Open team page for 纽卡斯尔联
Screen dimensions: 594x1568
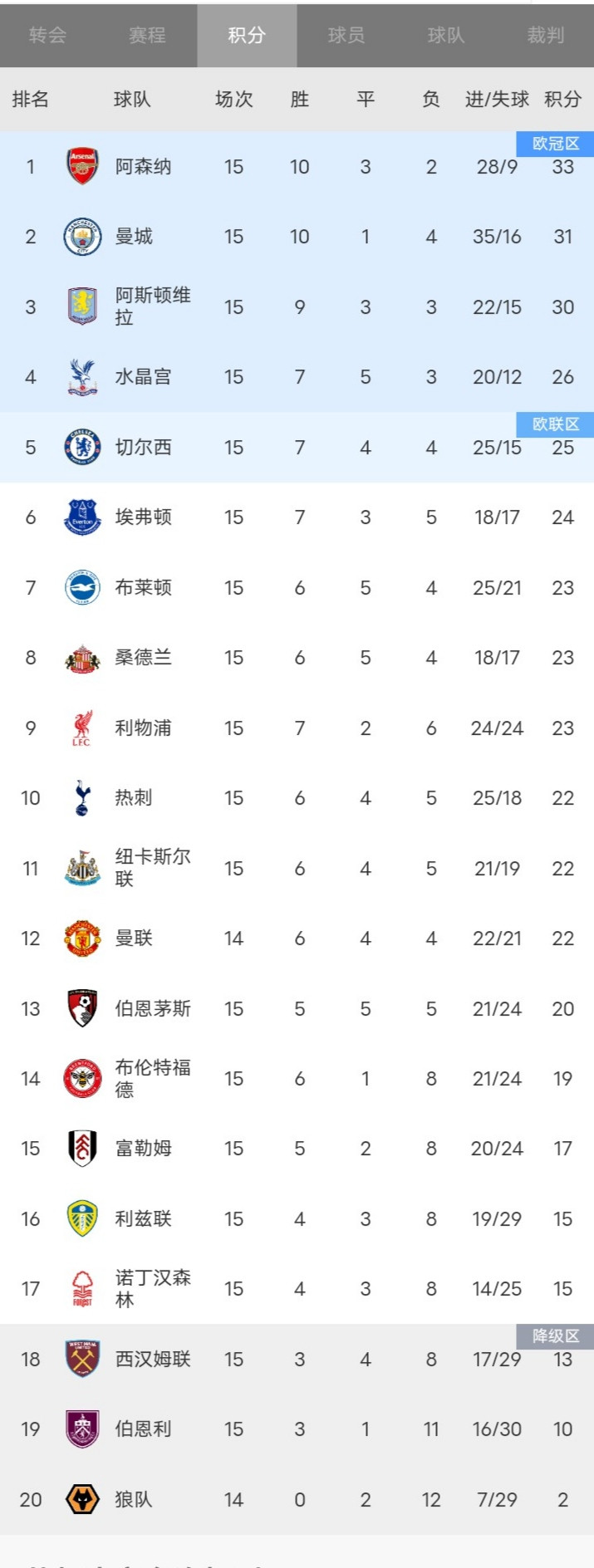coord(152,868)
